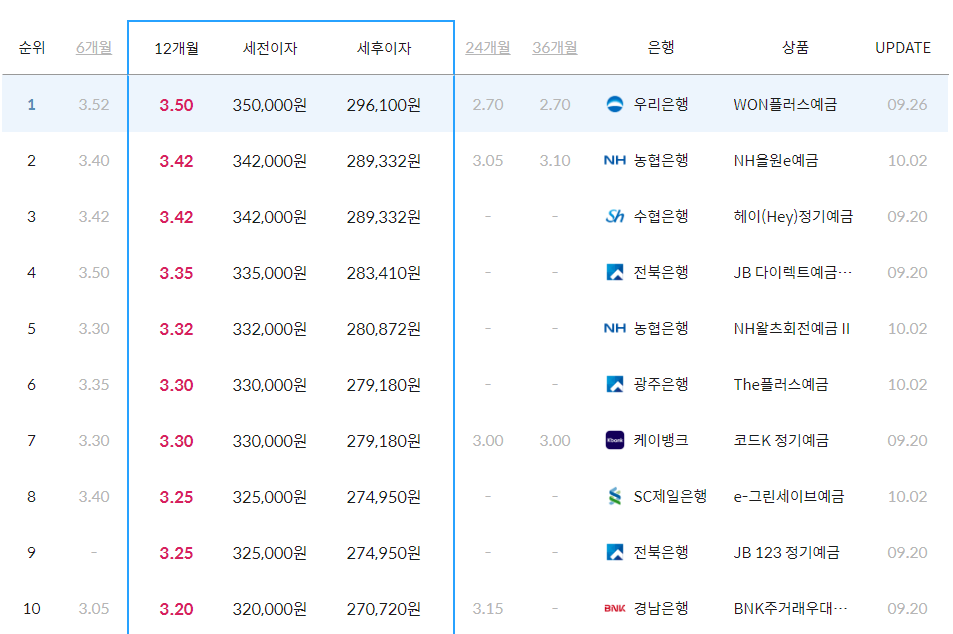Open the BNK주거래우대 product
Screen dimensions: 953x634
click(790, 608)
